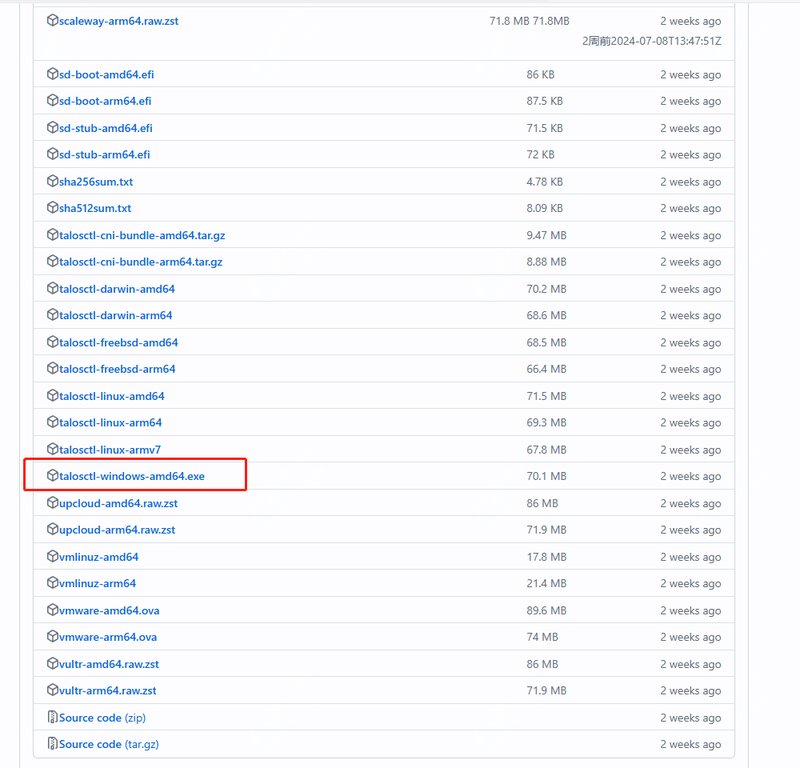Download sd-boot-amd64.efi asset
This screenshot has width=800, height=768.
point(106,75)
